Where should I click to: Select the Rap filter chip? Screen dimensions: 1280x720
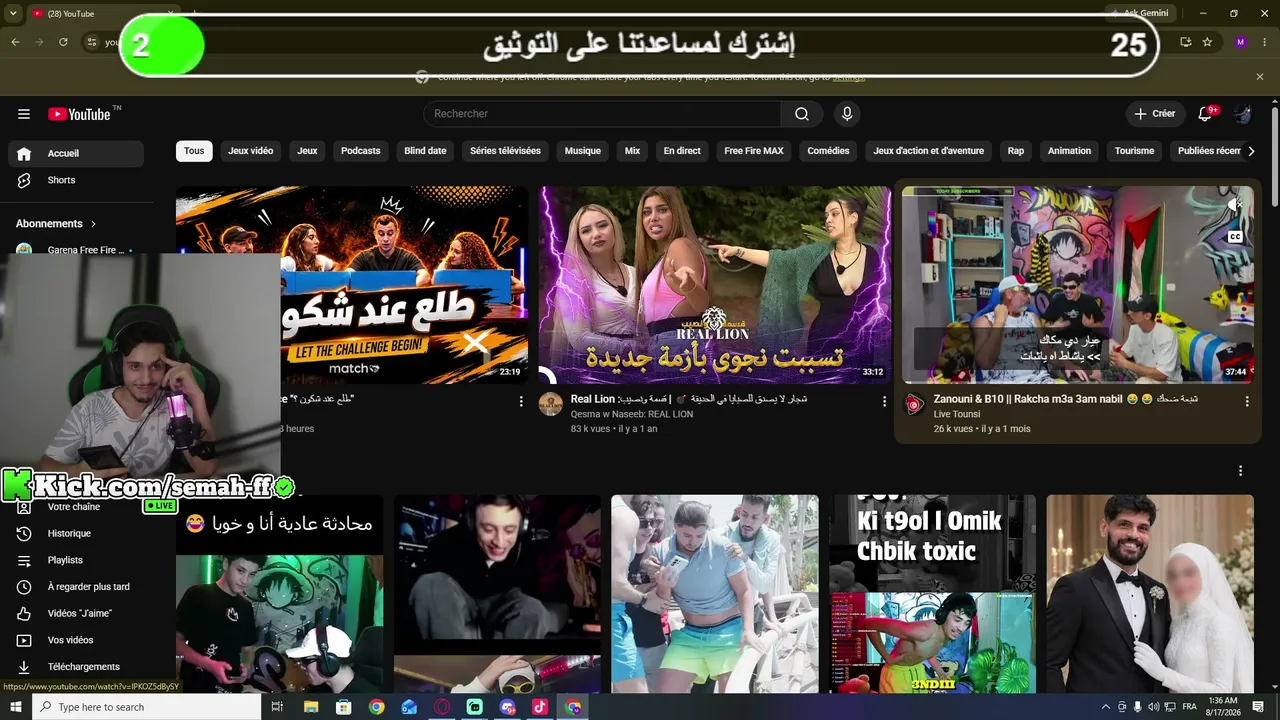tap(1016, 151)
